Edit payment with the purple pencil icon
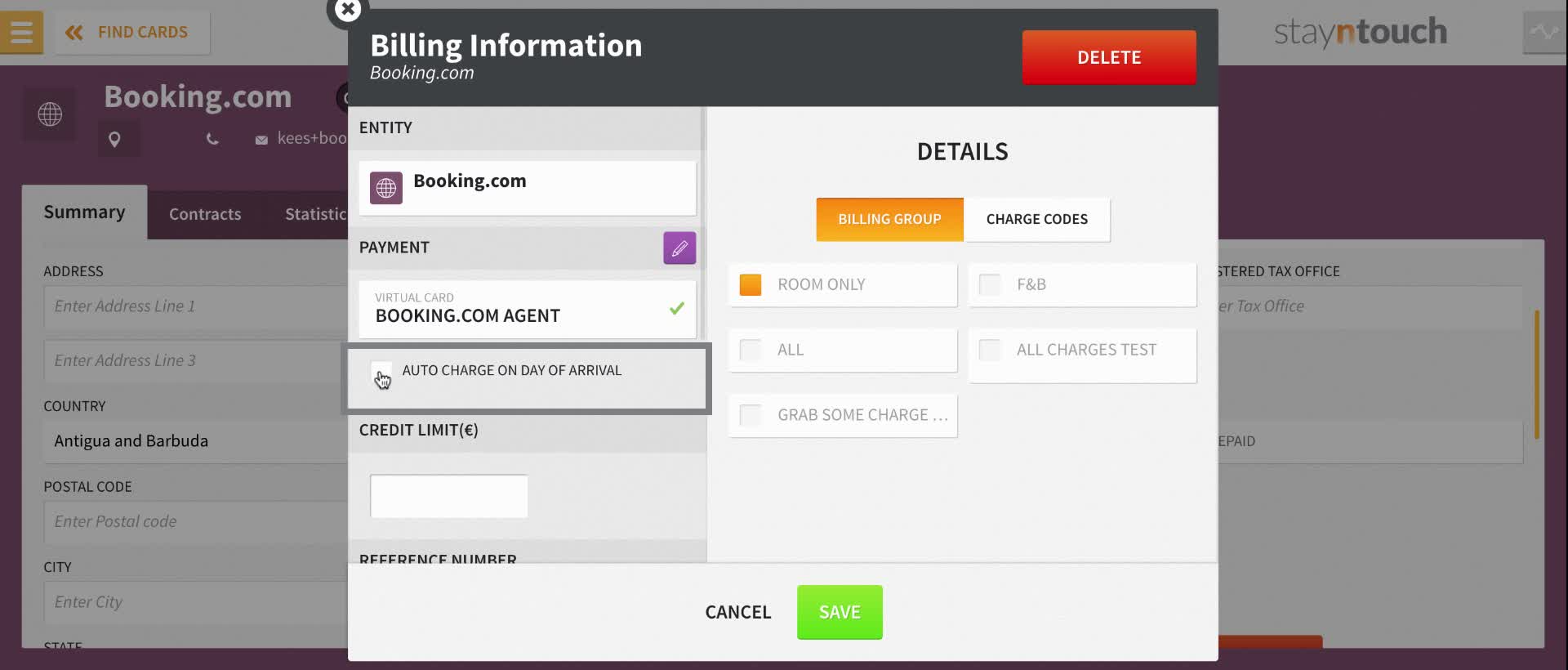This screenshot has height=670, width=1568. pyautogui.click(x=679, y=248)
